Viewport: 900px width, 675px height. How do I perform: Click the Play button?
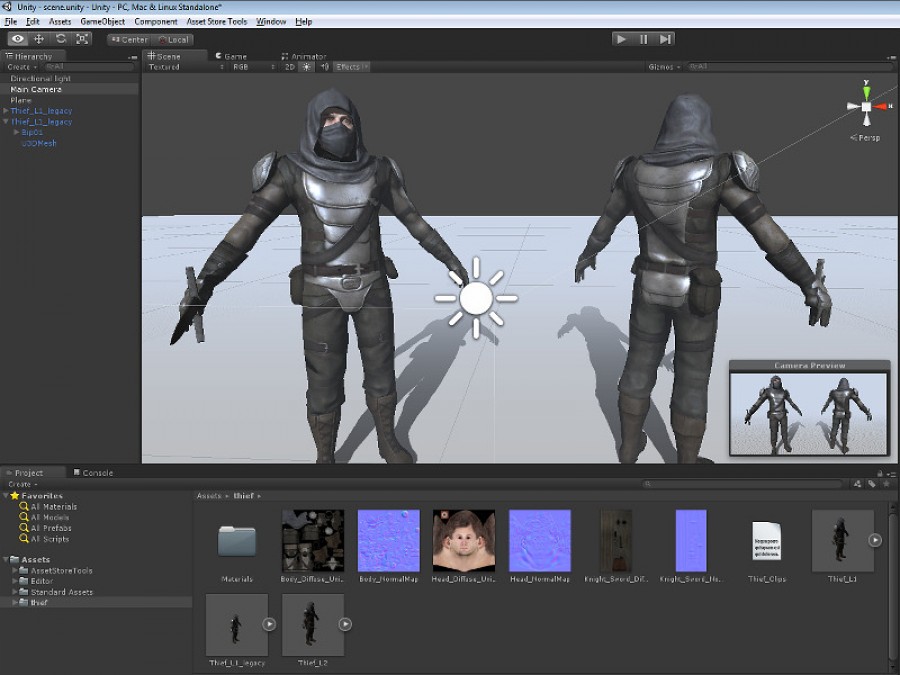coord(621,39)
